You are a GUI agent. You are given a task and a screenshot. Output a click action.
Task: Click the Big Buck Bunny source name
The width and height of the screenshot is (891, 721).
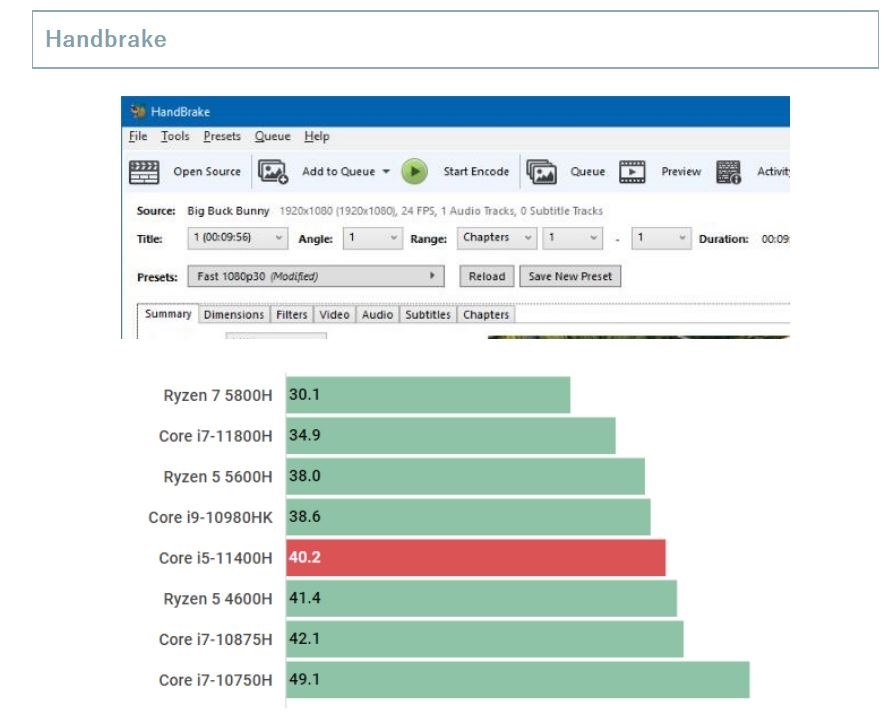click(228, 211)
